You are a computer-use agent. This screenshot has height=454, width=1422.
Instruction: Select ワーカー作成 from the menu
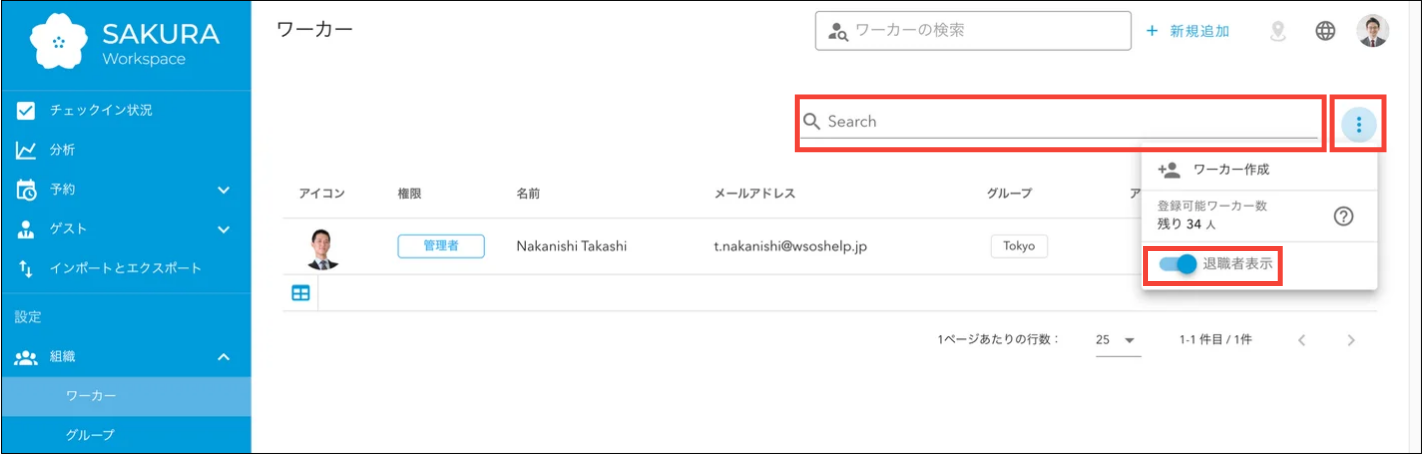click(1259, 170)
